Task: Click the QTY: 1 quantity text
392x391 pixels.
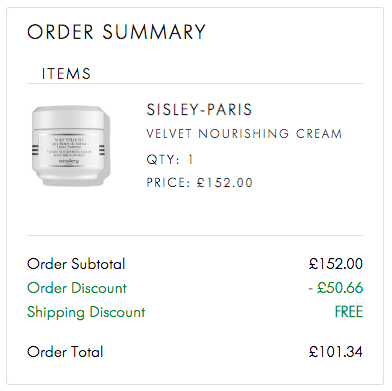Action: click(x=170, y=159)
